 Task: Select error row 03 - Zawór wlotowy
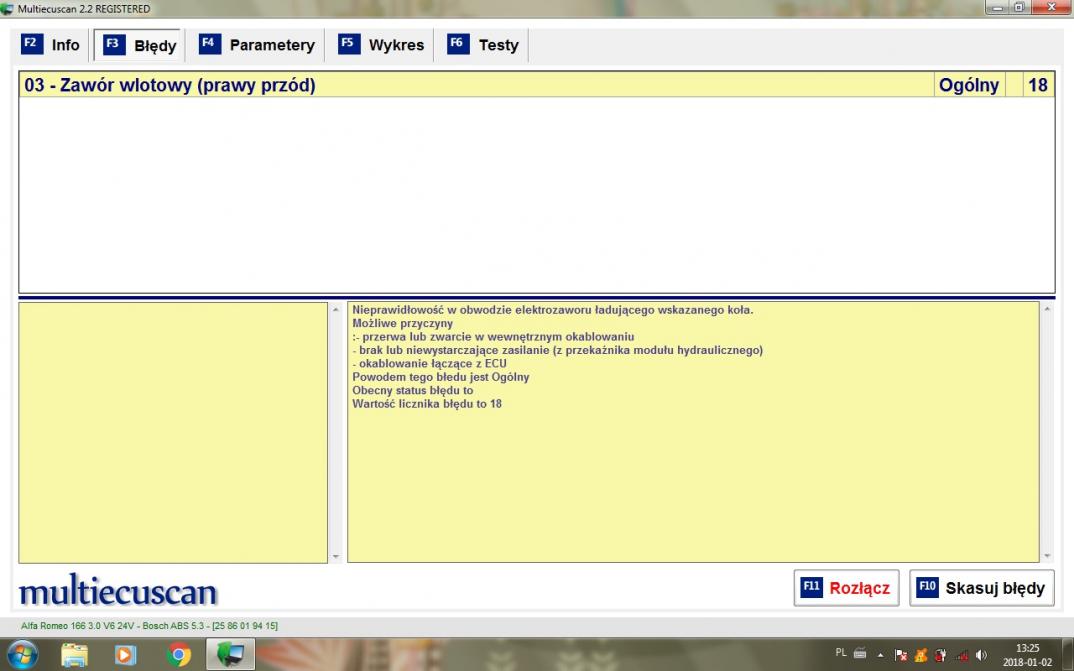coord(537,85)
